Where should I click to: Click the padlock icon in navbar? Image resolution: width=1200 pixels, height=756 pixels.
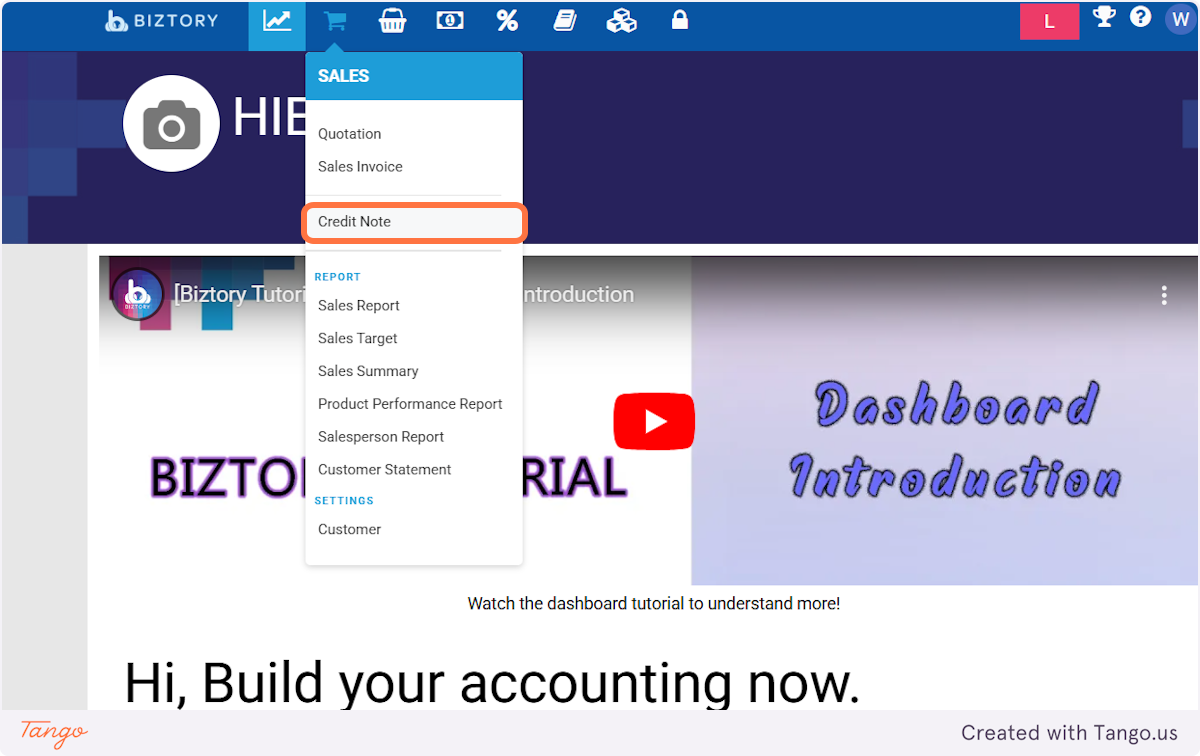(680, 20)
